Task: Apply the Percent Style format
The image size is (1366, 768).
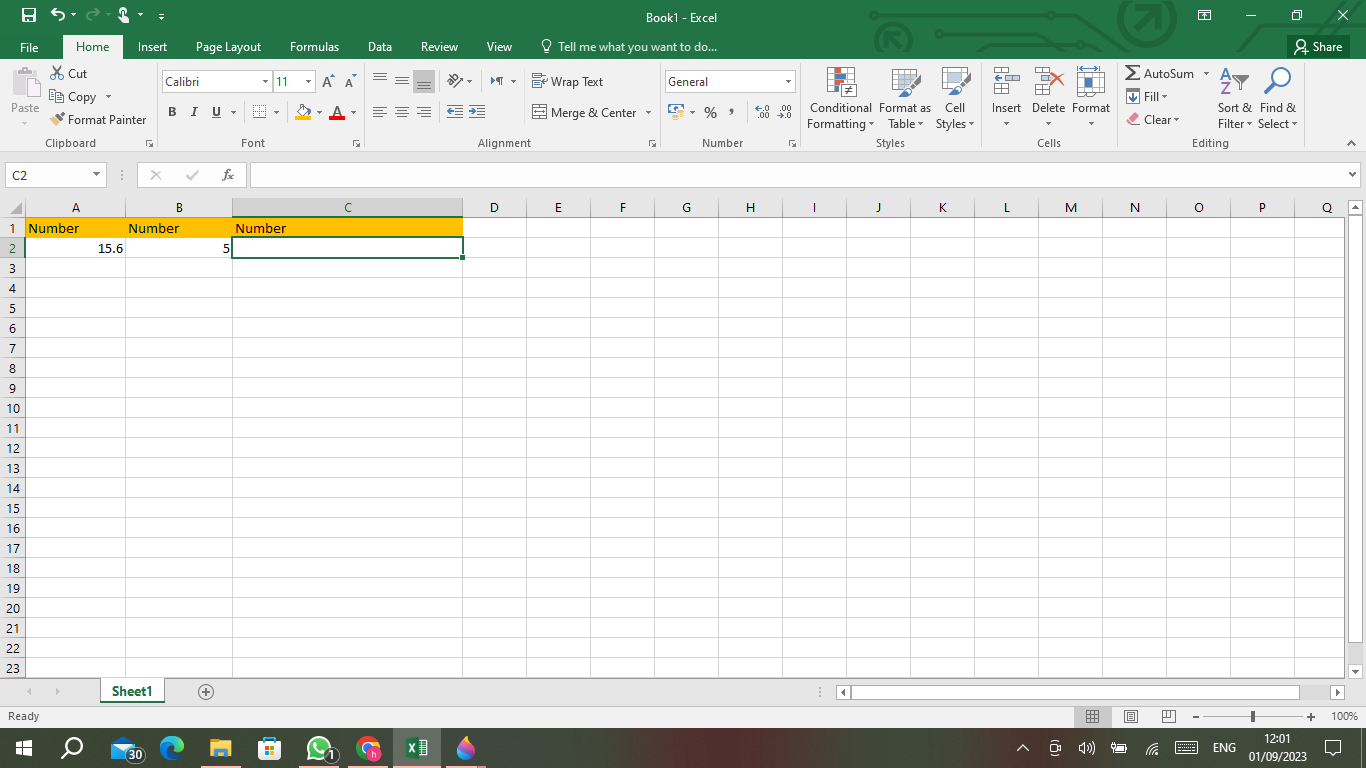Action: (710, 113)
